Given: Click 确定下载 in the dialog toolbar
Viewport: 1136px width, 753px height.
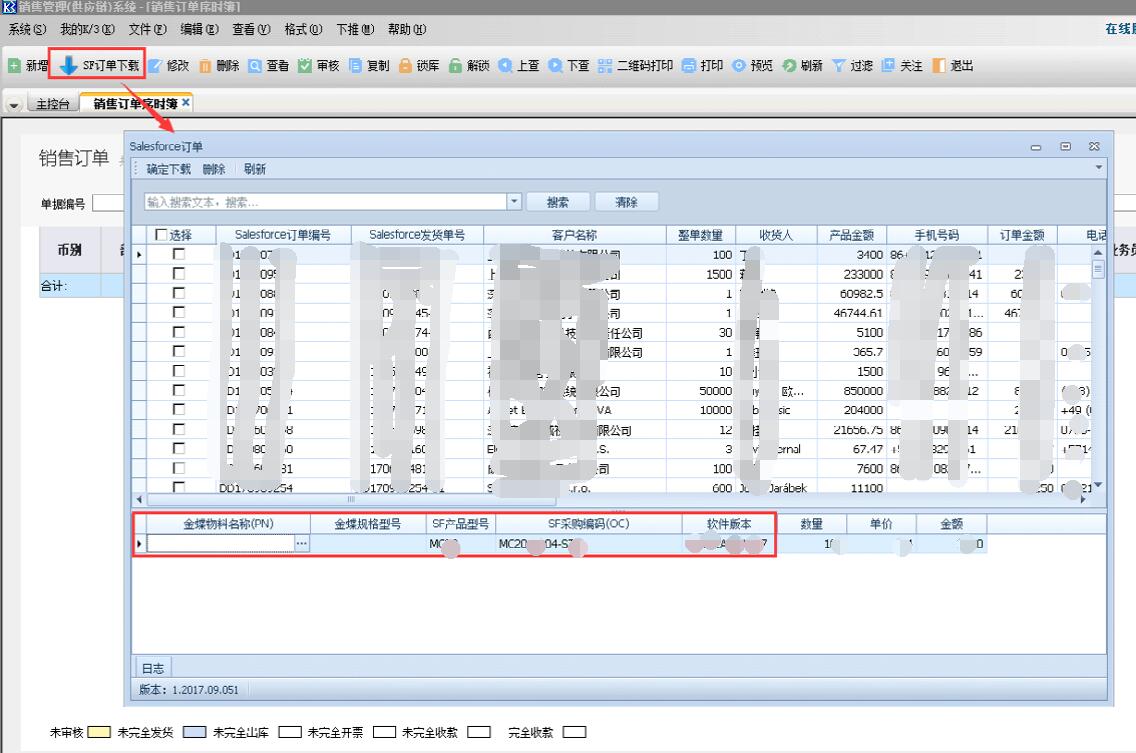Looking at the screenshot, I should point(168,169).
